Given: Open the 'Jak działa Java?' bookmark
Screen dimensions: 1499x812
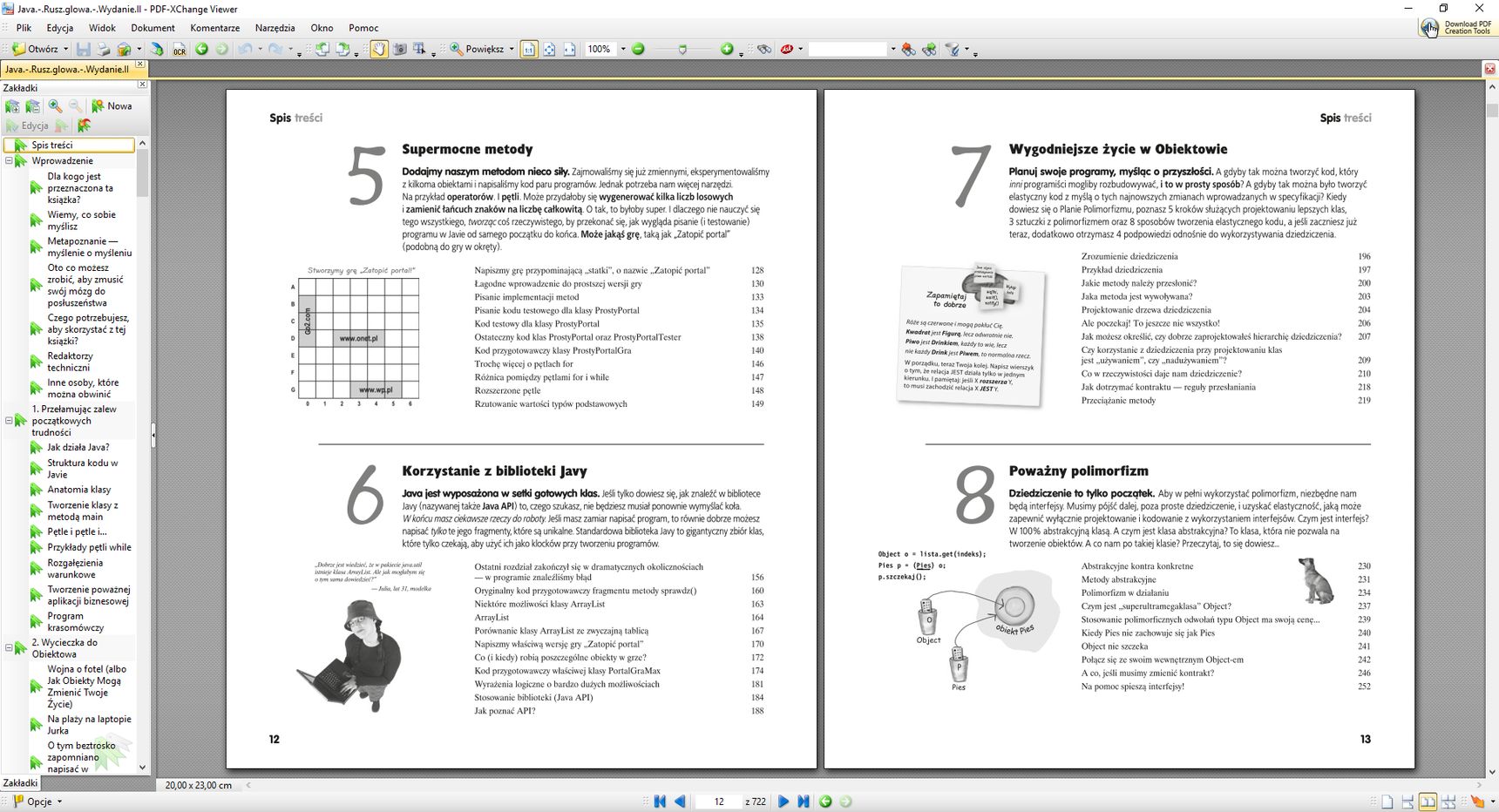Looking at the screenshot, I should pos(78,448).
